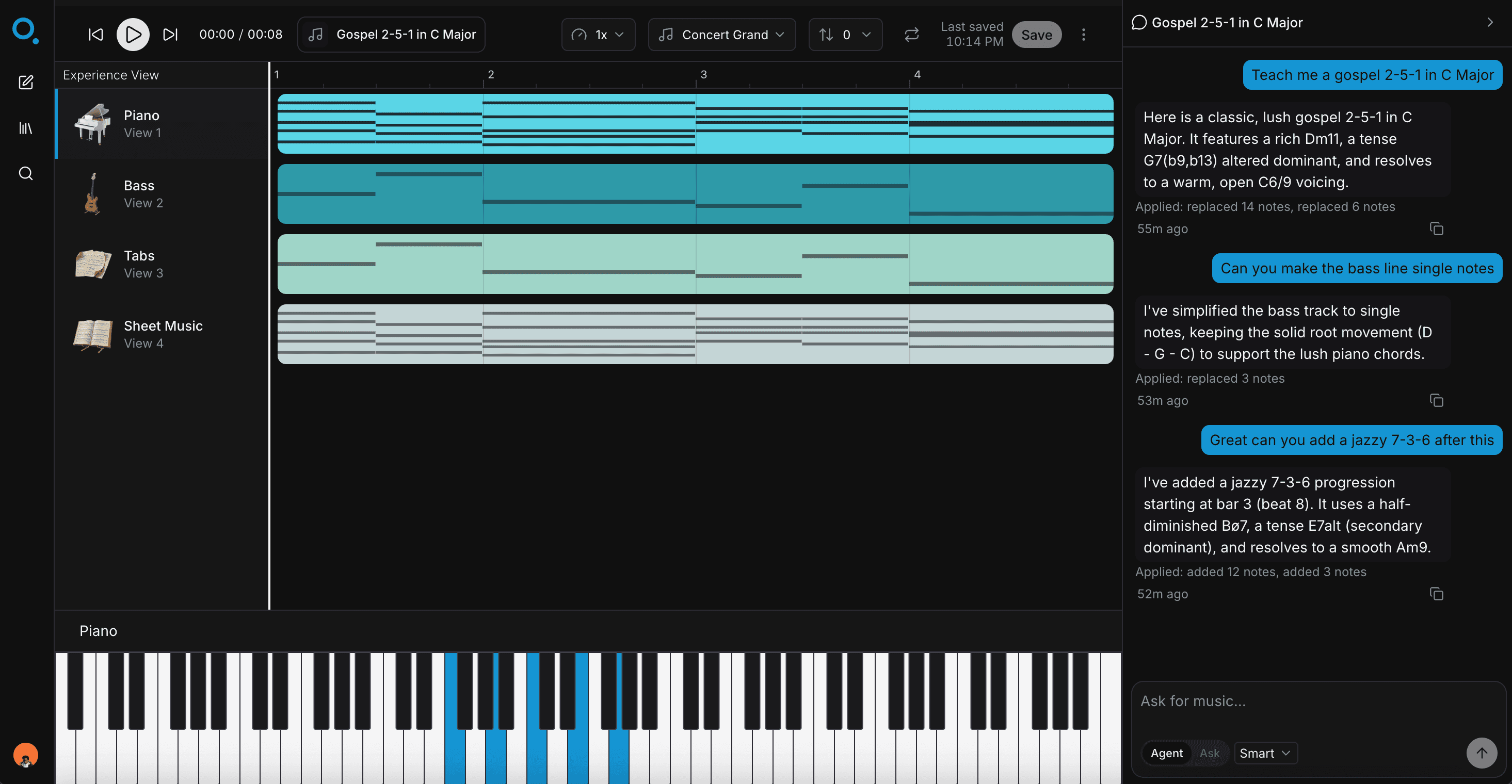
Task: Send the chat message with arrow button
Action: click(x=1482, y=753)
